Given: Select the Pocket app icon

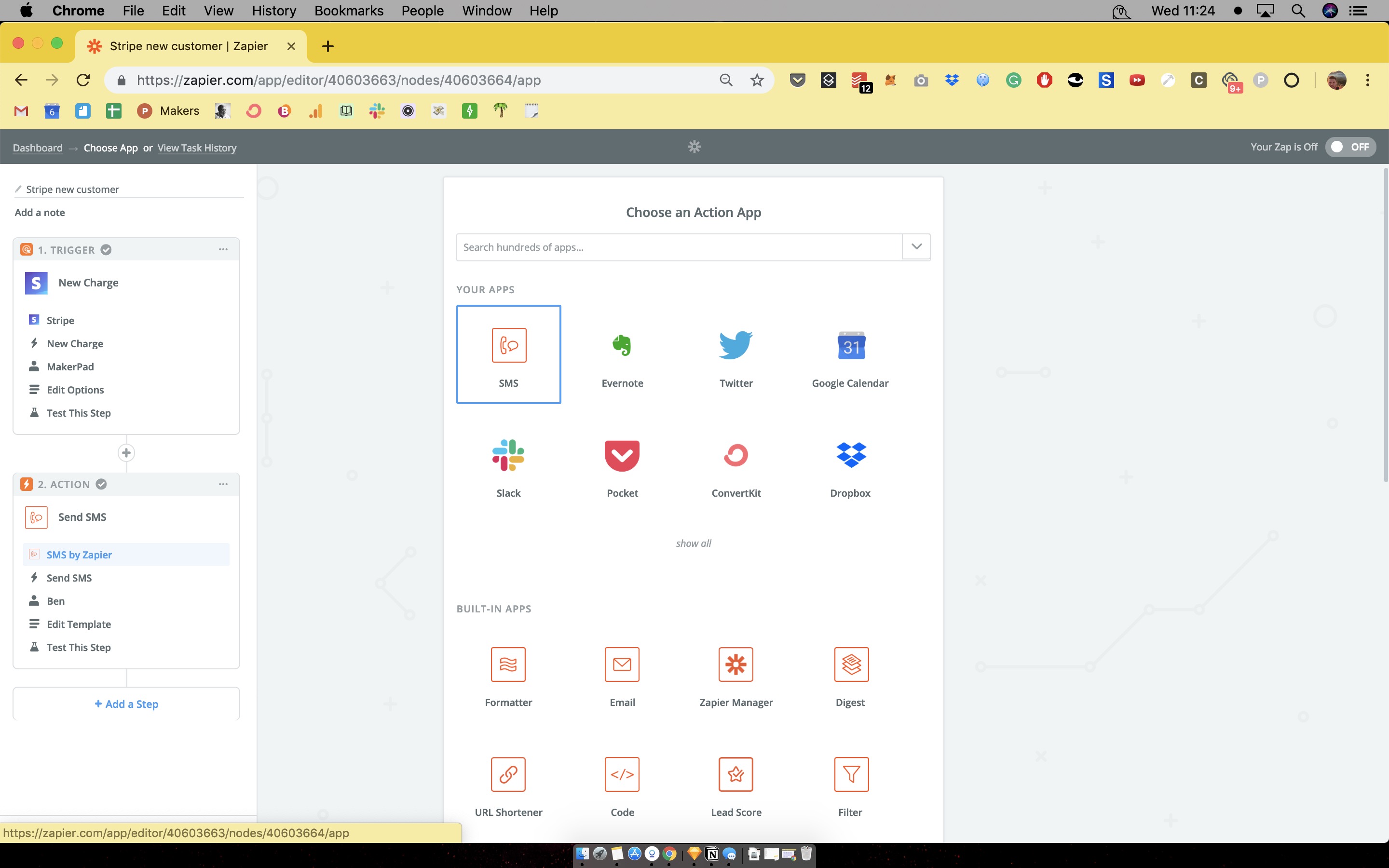Looking at the screenshot, I should [x=622, y=455].
